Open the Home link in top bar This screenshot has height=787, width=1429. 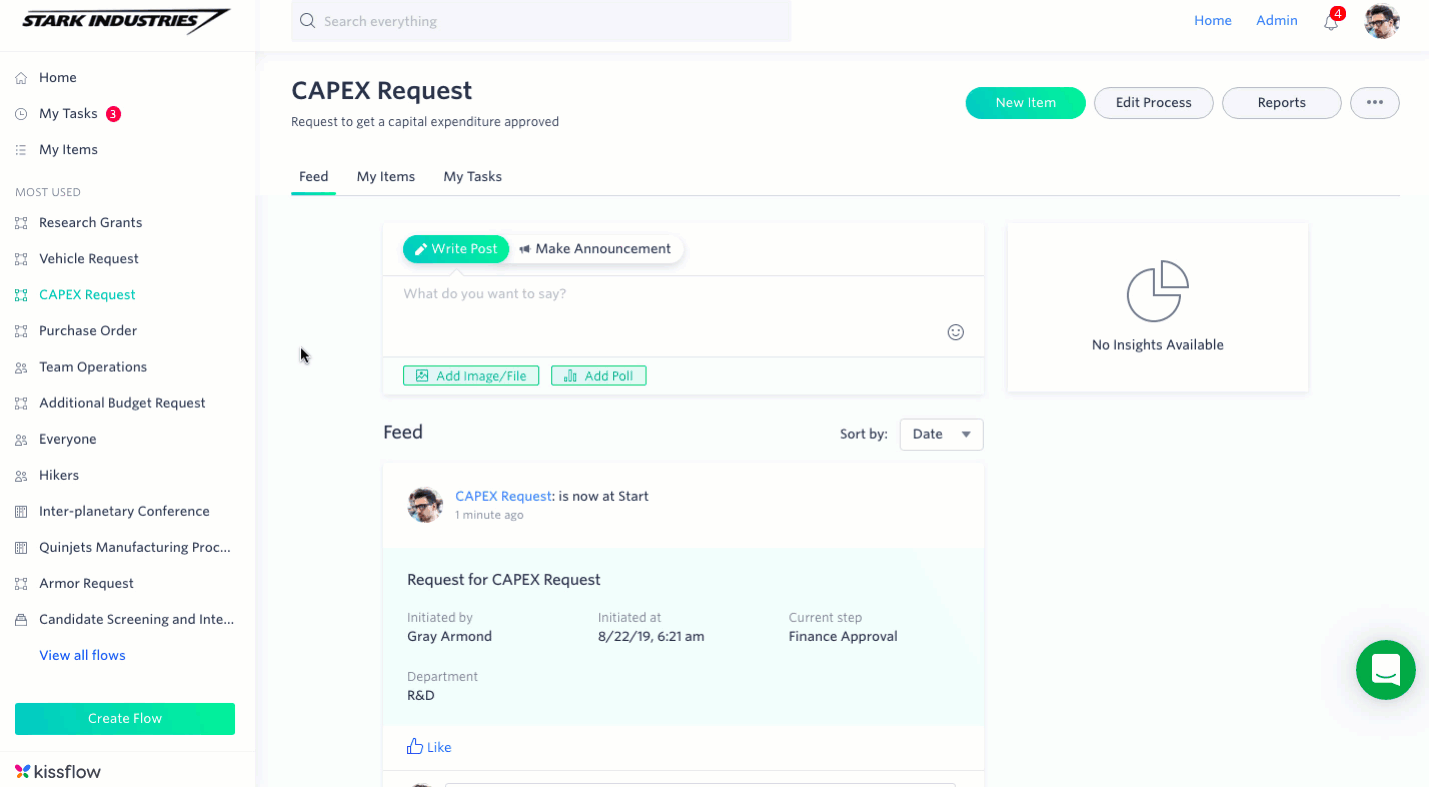click(x=1213, y=20)
